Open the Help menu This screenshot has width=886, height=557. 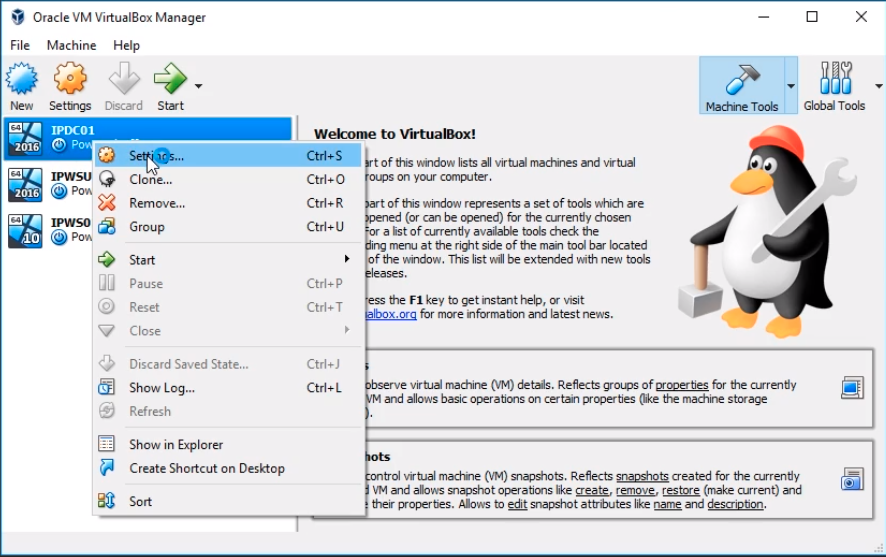(x=126, y=45)
